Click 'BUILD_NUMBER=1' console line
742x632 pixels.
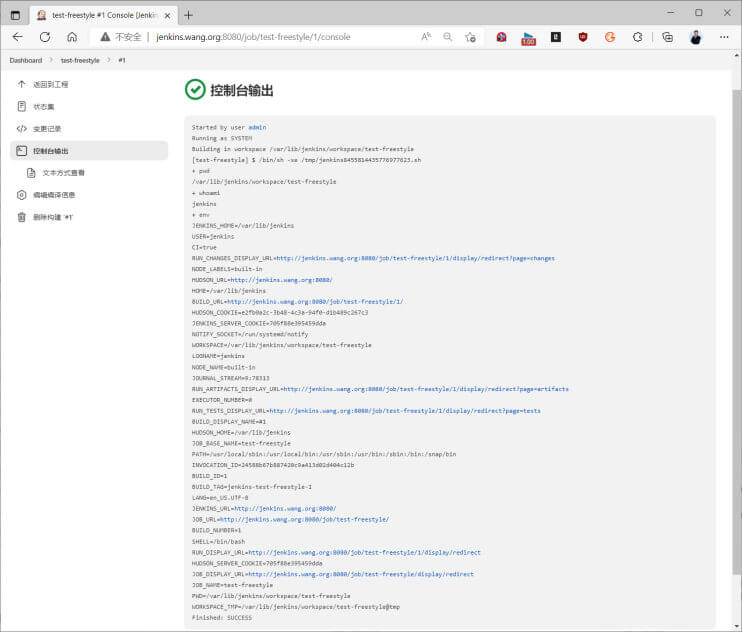tap(216, 530)
